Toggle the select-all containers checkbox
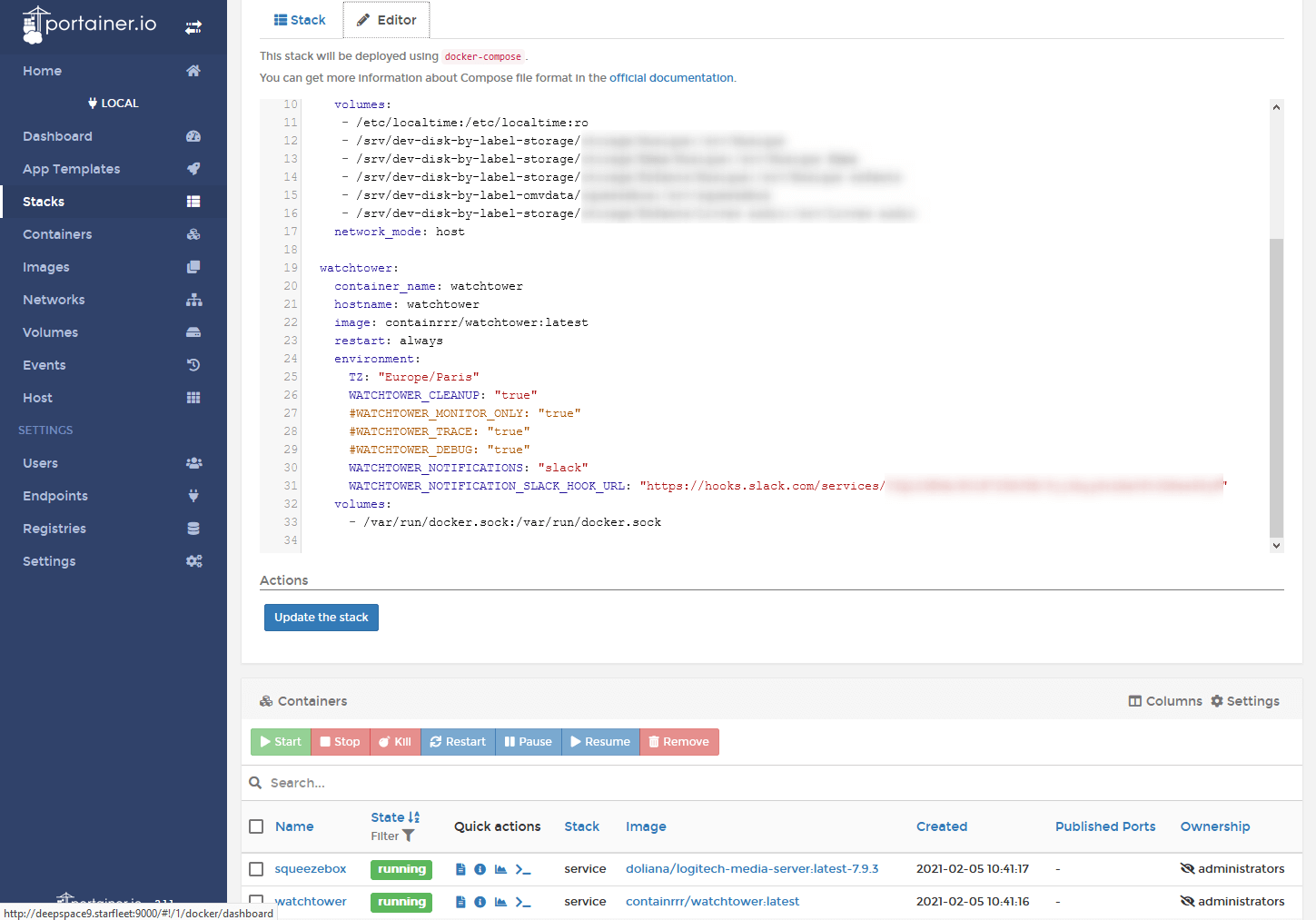Screen dimensions: 1316x920 [256, 826]
